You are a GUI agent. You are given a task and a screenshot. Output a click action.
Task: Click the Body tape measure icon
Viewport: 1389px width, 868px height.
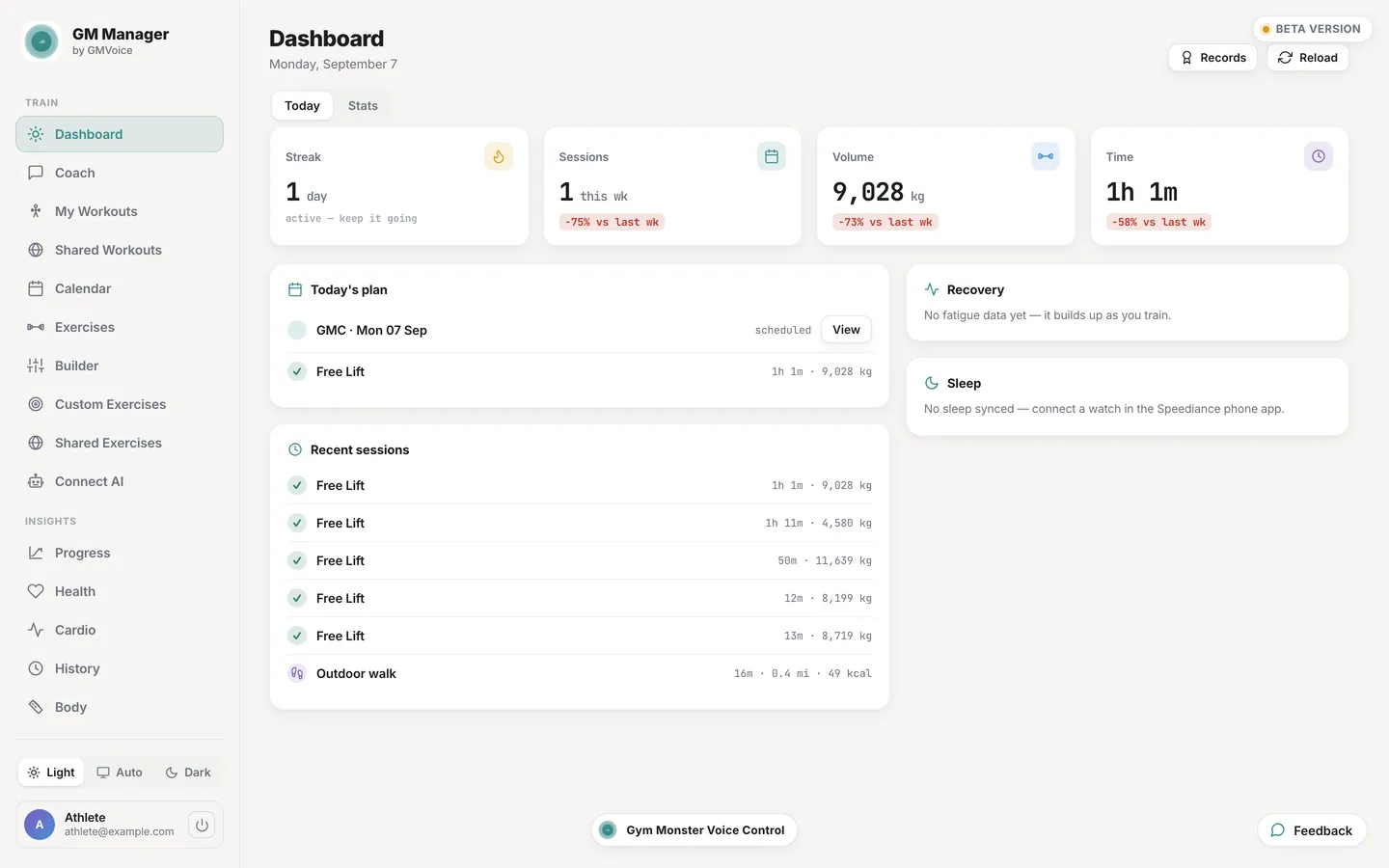[x=36, y=707]
